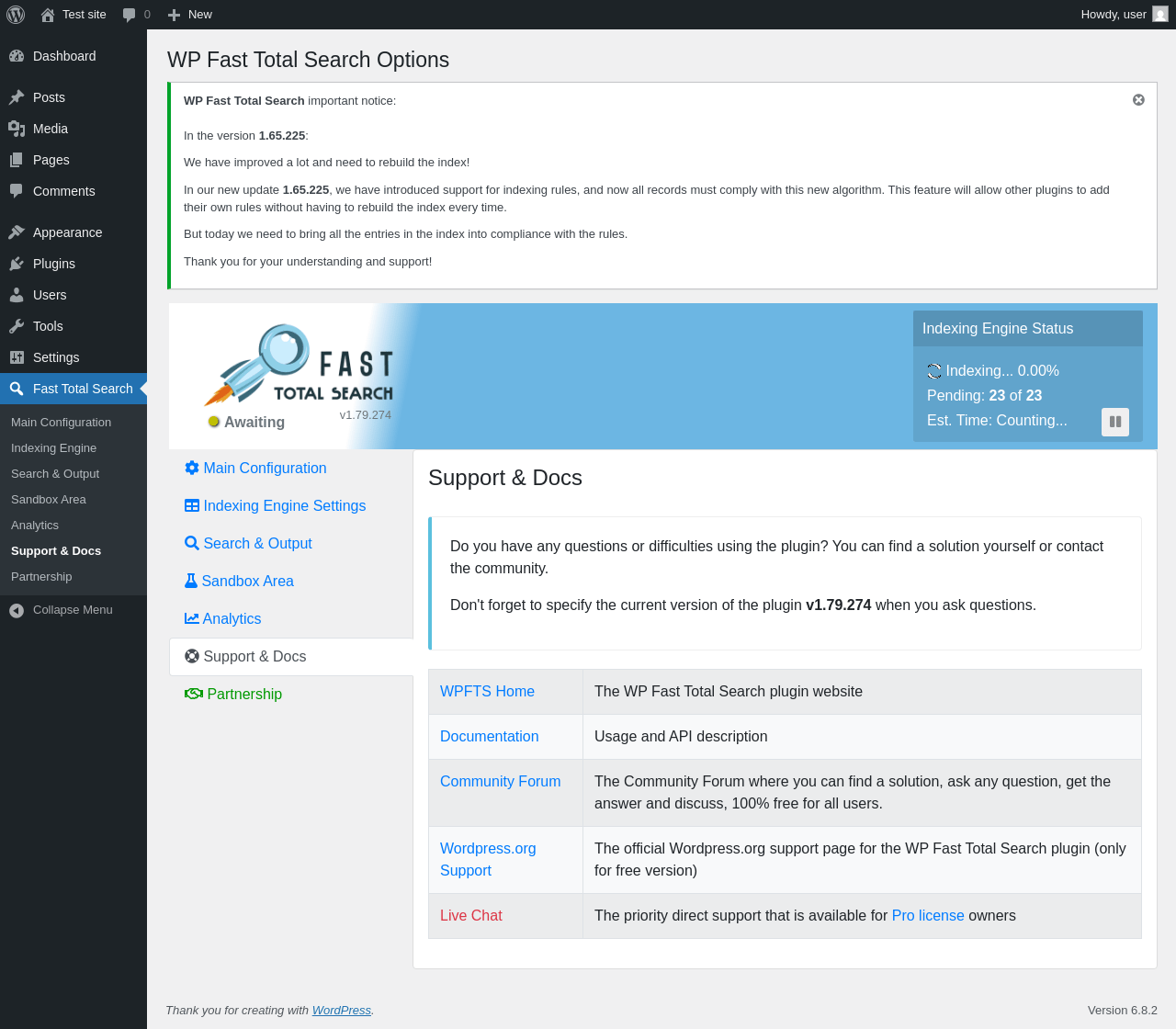
Task: Click the Settings sliders icon
Action: 17,357
